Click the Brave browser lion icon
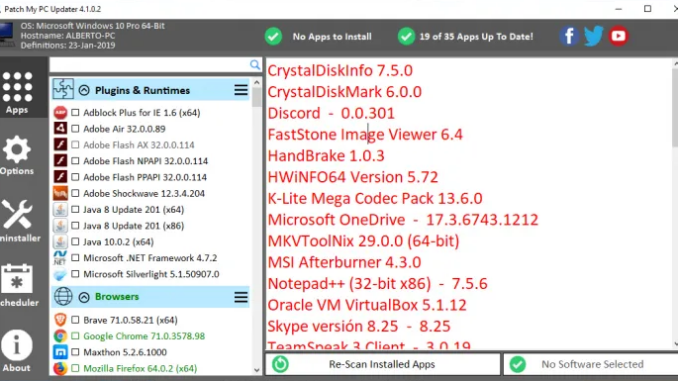The height and width of the screenshot is (381, 678). (x=60, y=320)
